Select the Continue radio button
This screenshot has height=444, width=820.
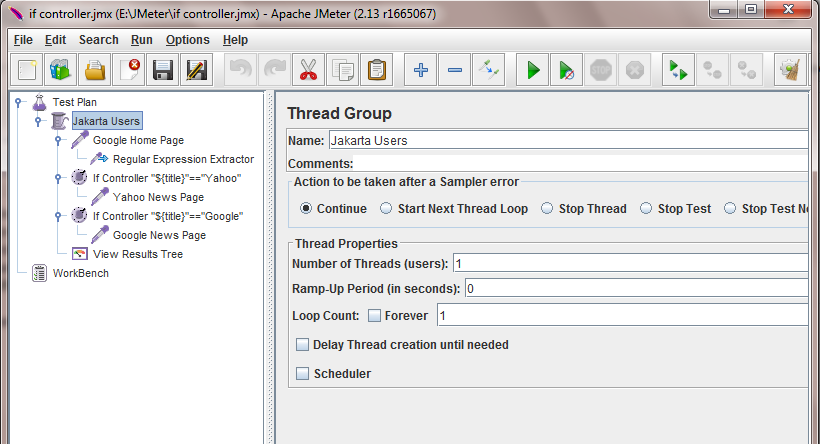point(306,209)
